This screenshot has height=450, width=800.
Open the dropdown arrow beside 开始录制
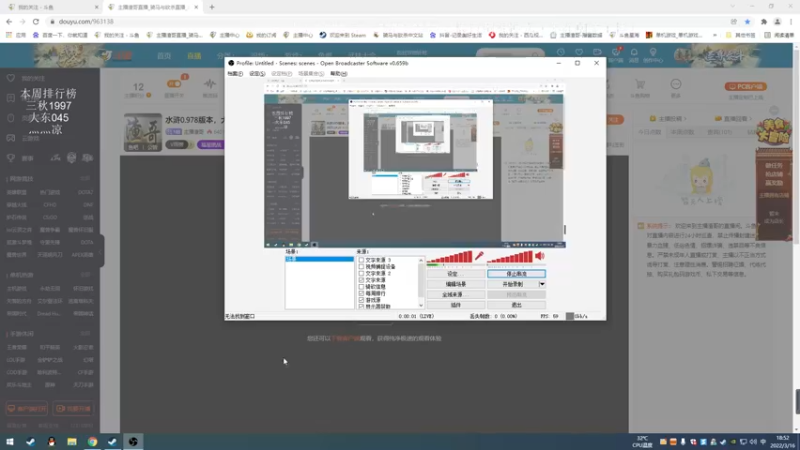pyautogui.click(x=542, y=284)
